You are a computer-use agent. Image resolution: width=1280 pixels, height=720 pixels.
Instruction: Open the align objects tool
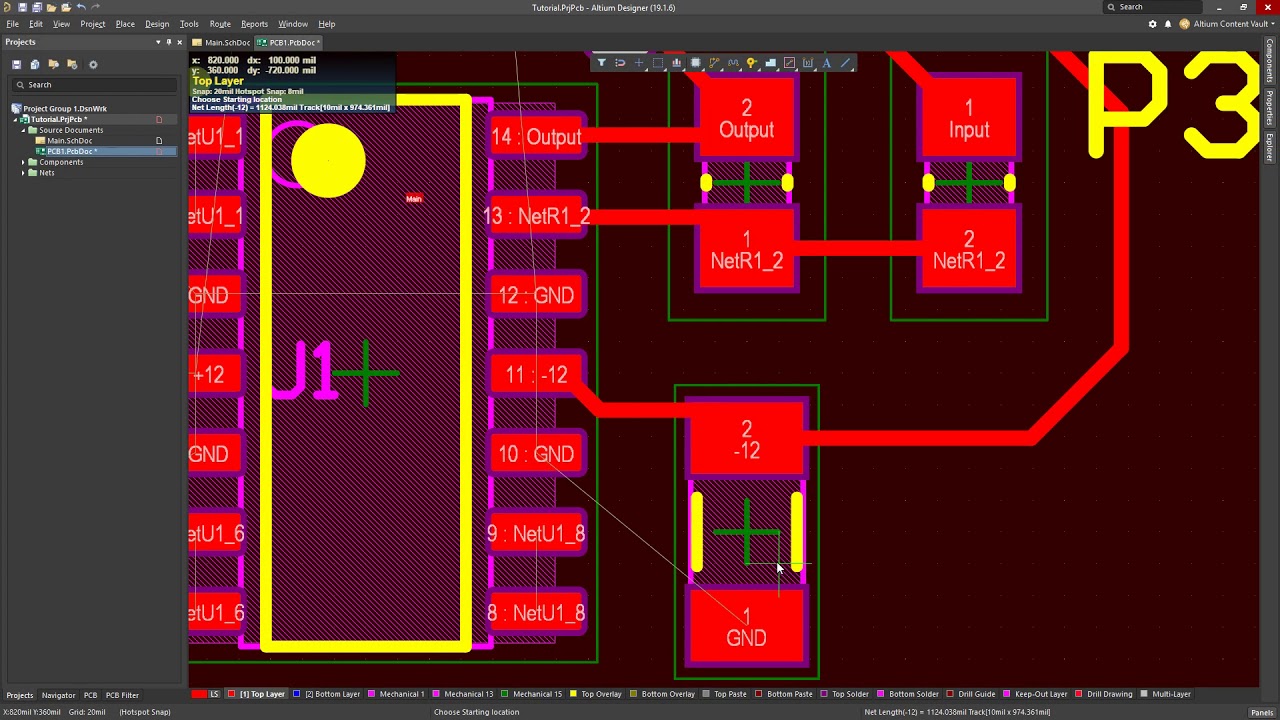tap(677, 63)
